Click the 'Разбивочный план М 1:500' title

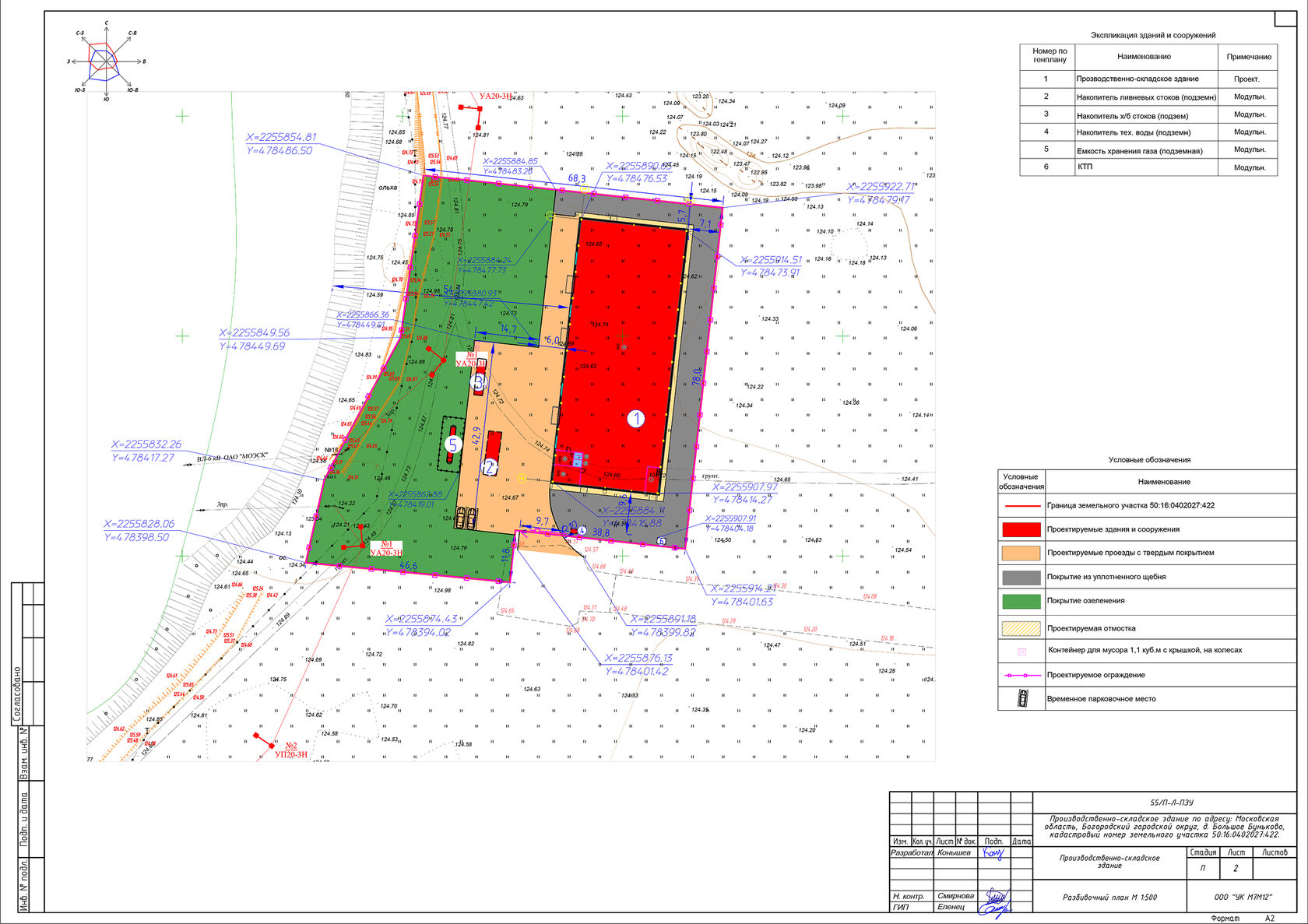point(1109,897)
